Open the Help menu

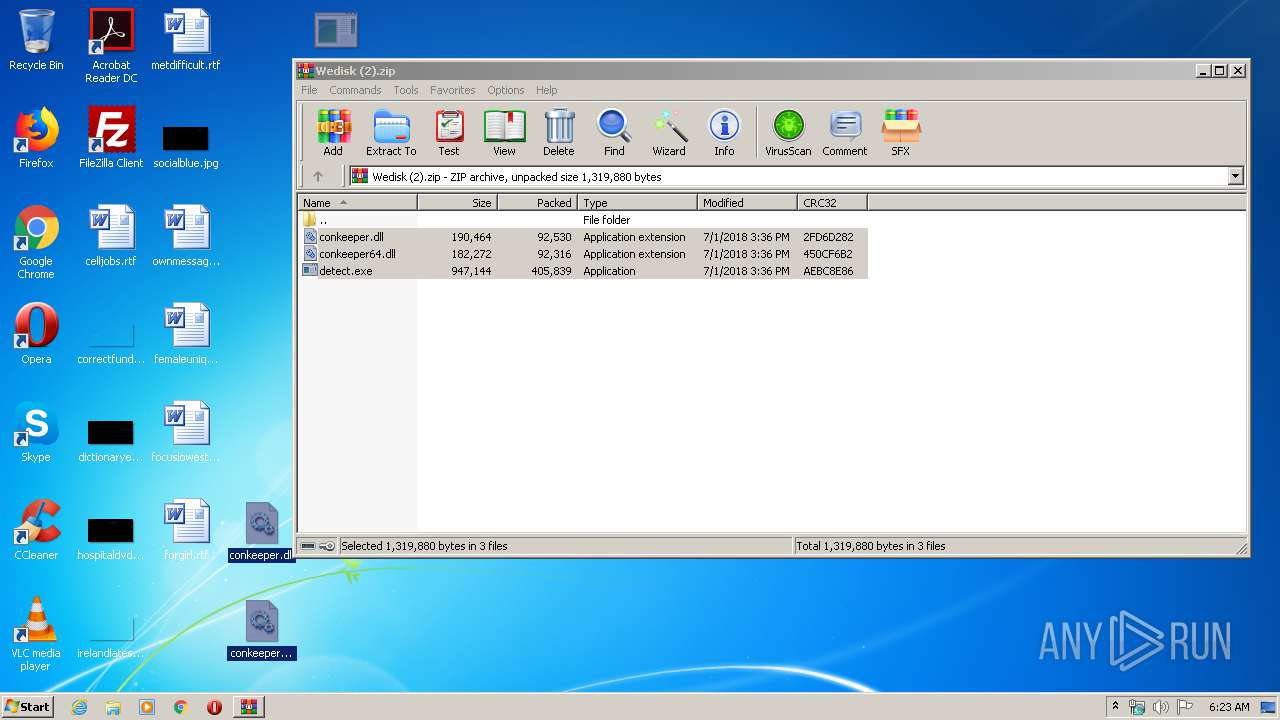pyautogui.click(x=546, y=90)
